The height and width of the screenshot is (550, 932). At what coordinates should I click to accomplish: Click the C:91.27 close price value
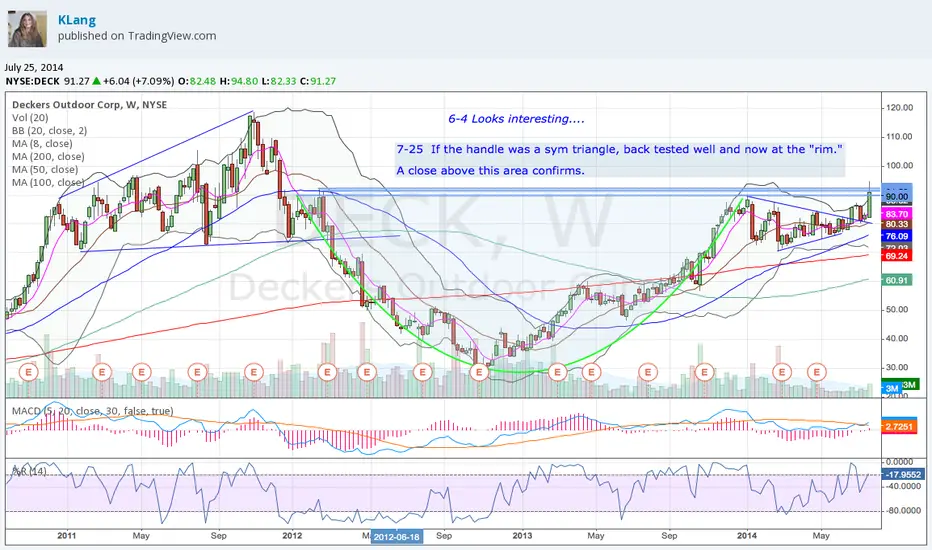tap(318, 81)
